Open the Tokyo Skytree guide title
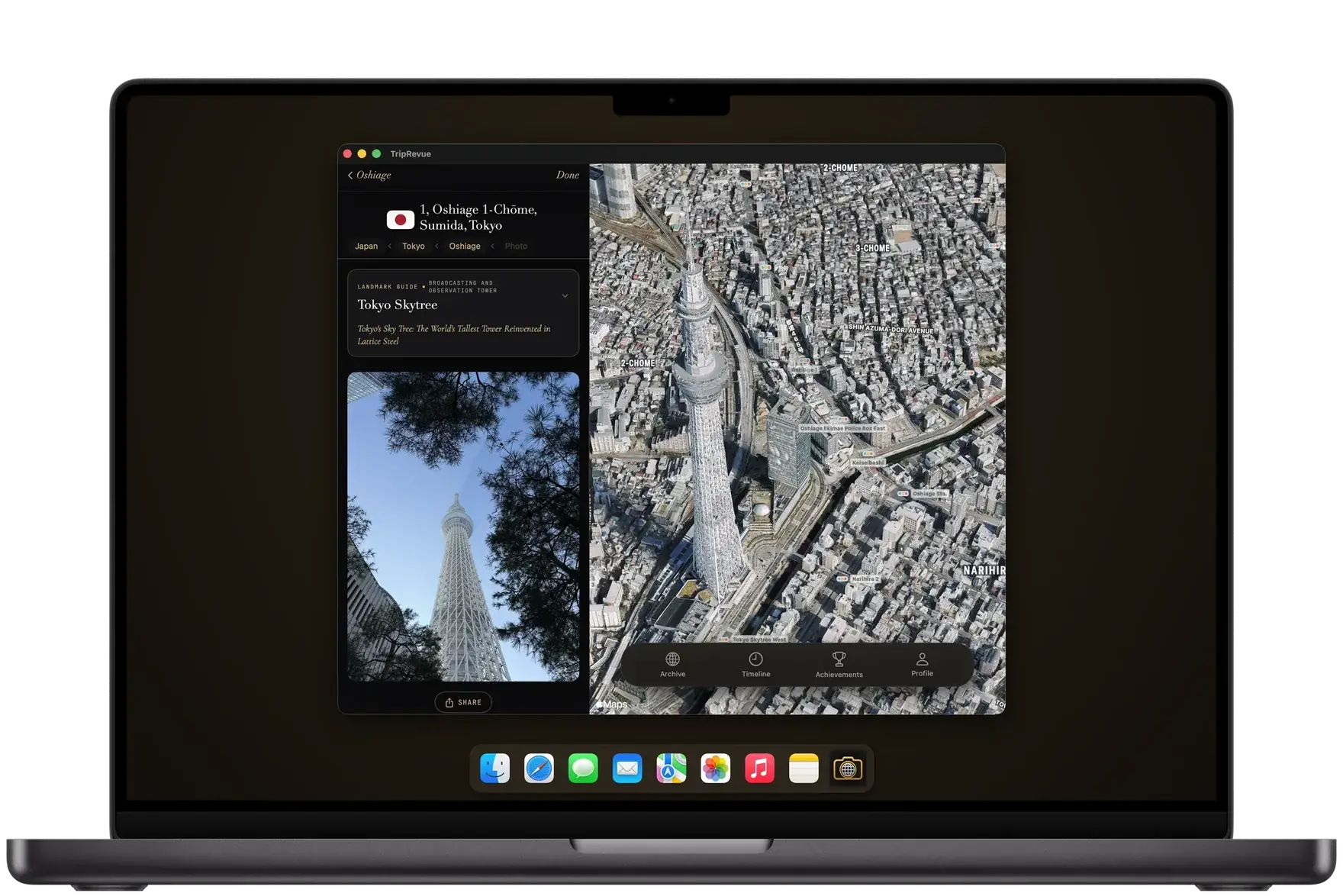The image size is (1343, 896). click(398, 305)
